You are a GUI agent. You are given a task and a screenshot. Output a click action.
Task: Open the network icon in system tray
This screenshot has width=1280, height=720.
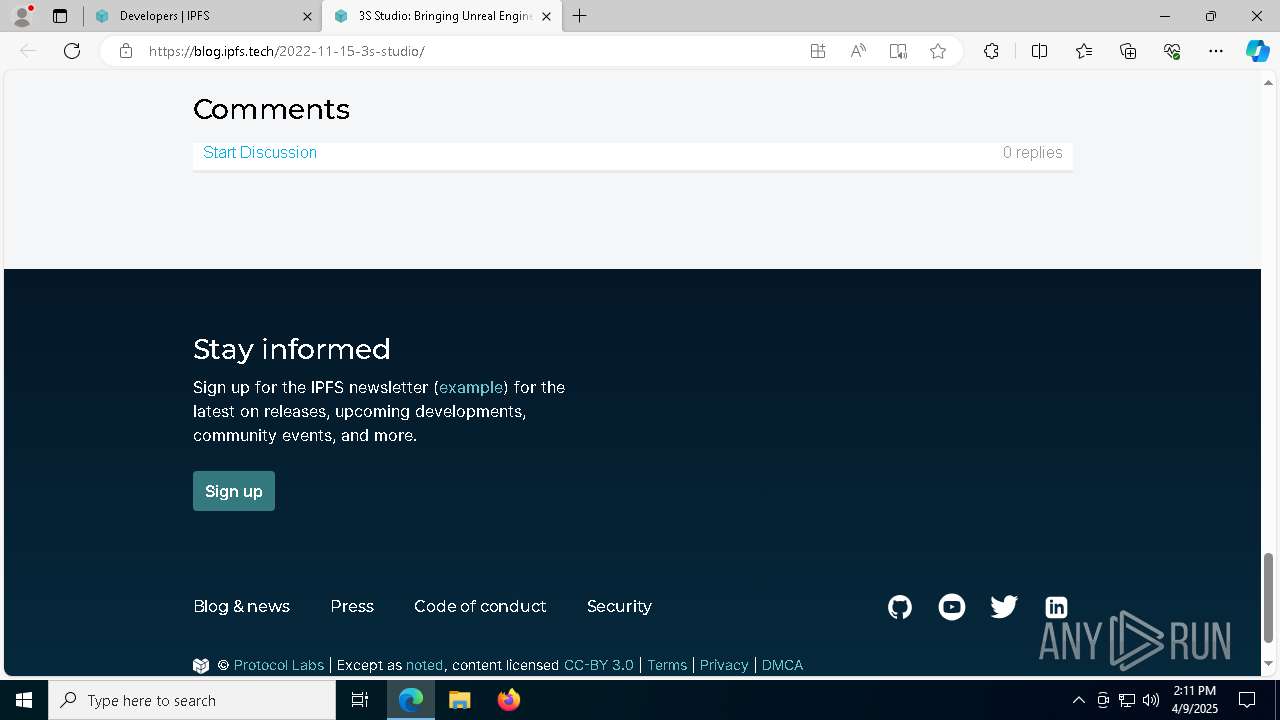coord(1126,700)
